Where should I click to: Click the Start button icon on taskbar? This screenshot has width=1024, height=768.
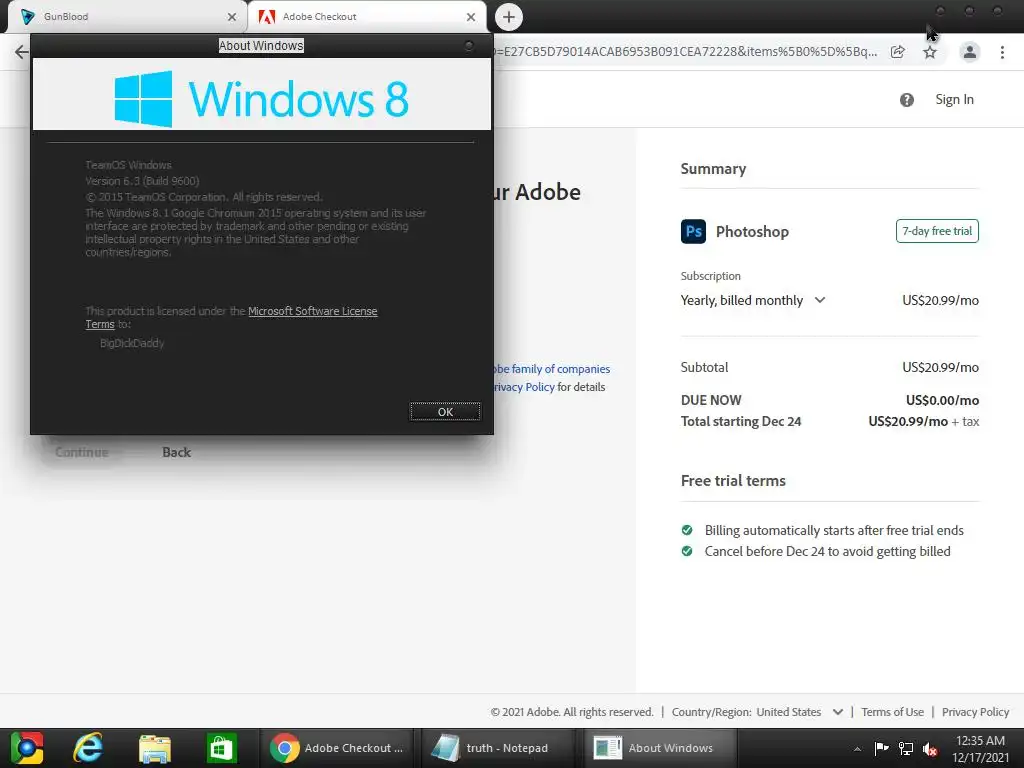tap(26, 748)
